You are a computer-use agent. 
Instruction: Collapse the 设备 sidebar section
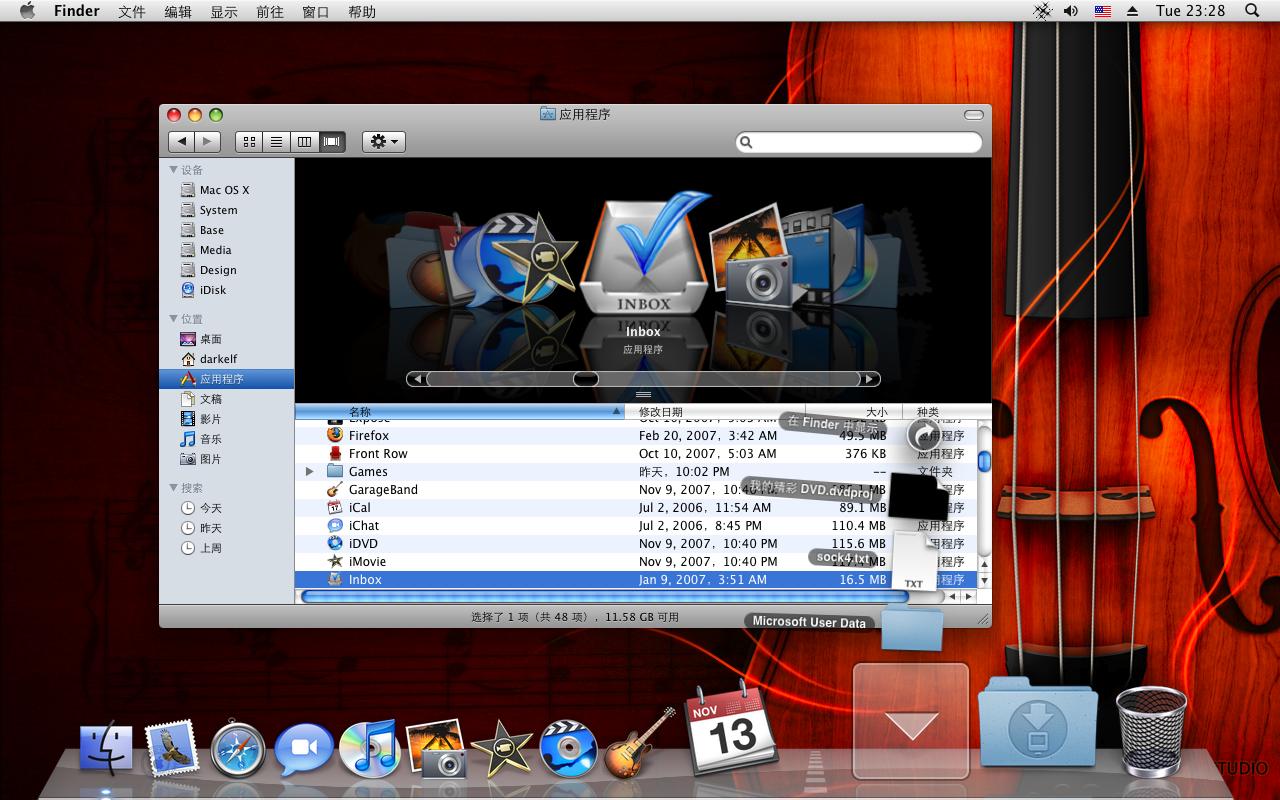click(x=174, y=170)
